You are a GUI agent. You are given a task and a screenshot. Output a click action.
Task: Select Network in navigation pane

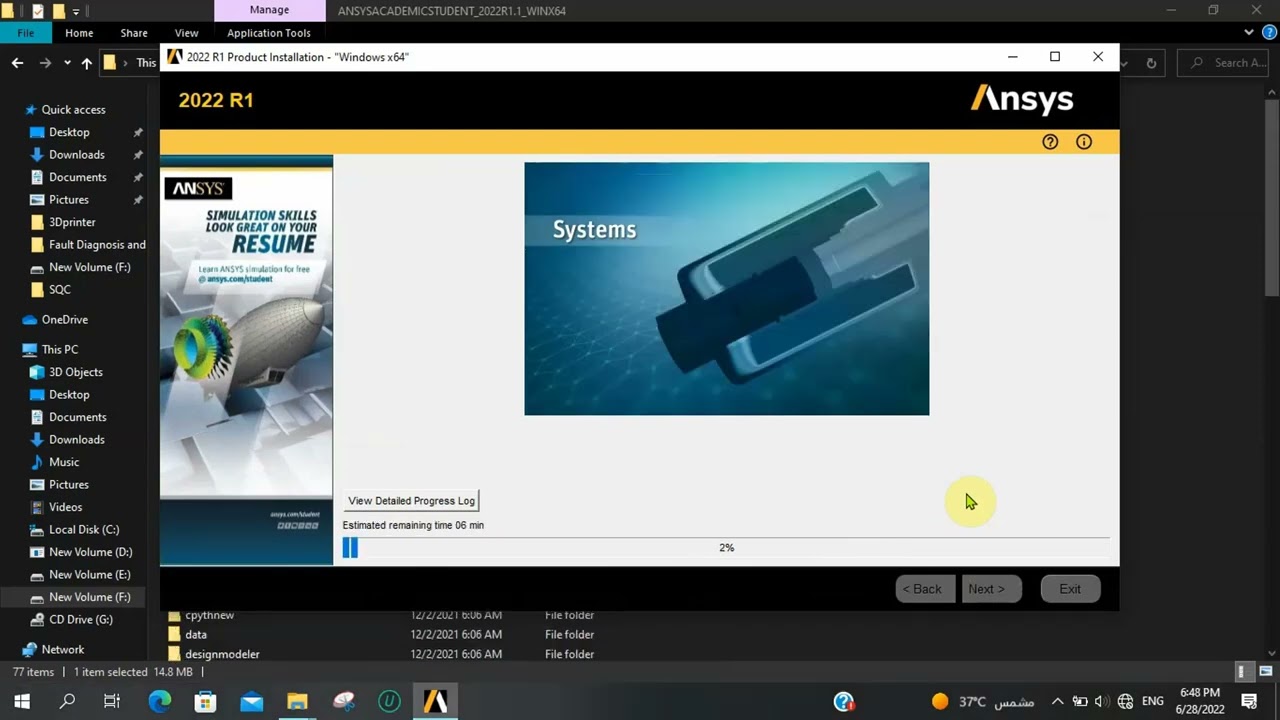pos(63,650)
